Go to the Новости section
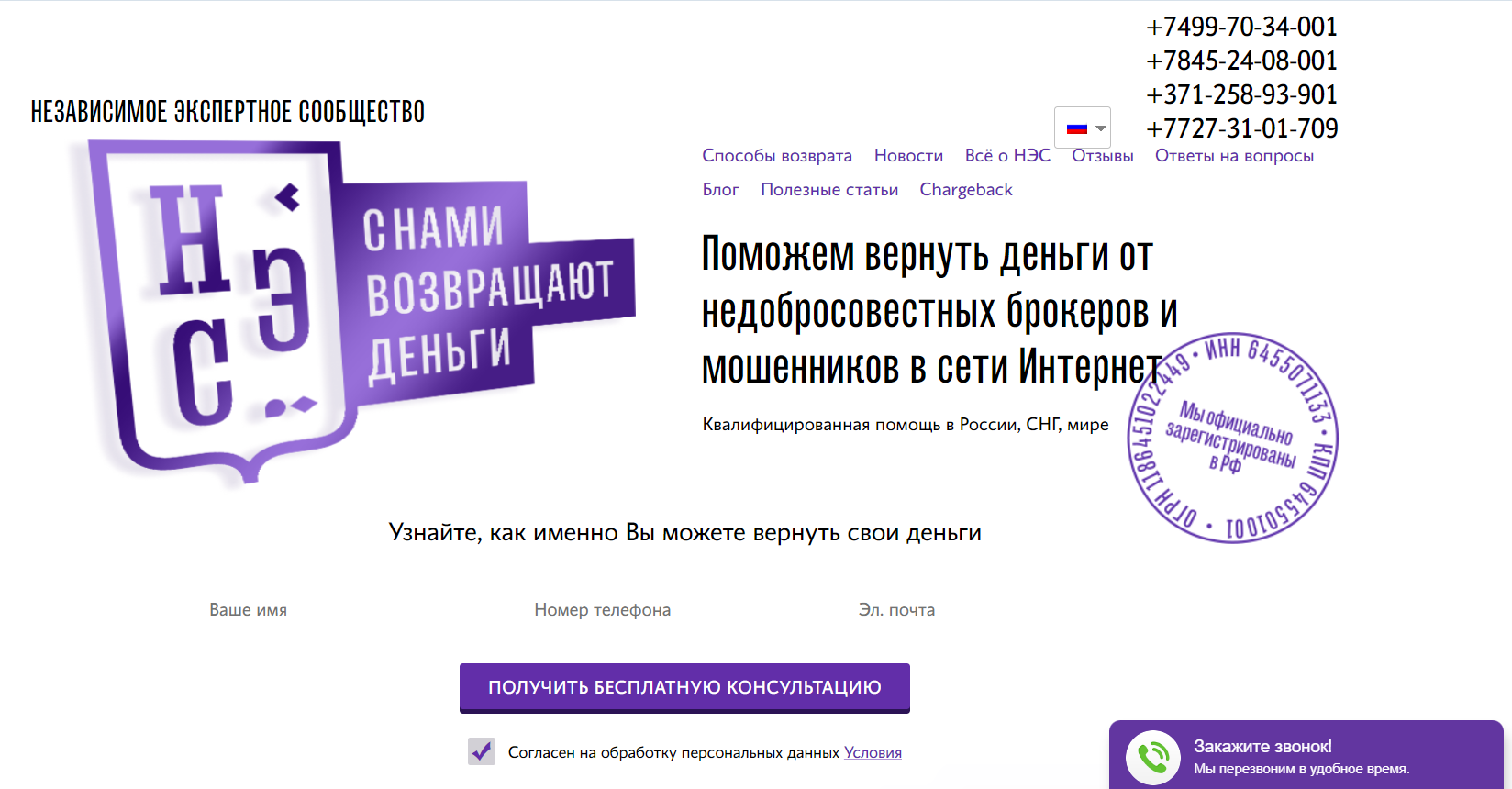Image resolution: width=1512 pixels, height=789 pixels. coord(908,156)
